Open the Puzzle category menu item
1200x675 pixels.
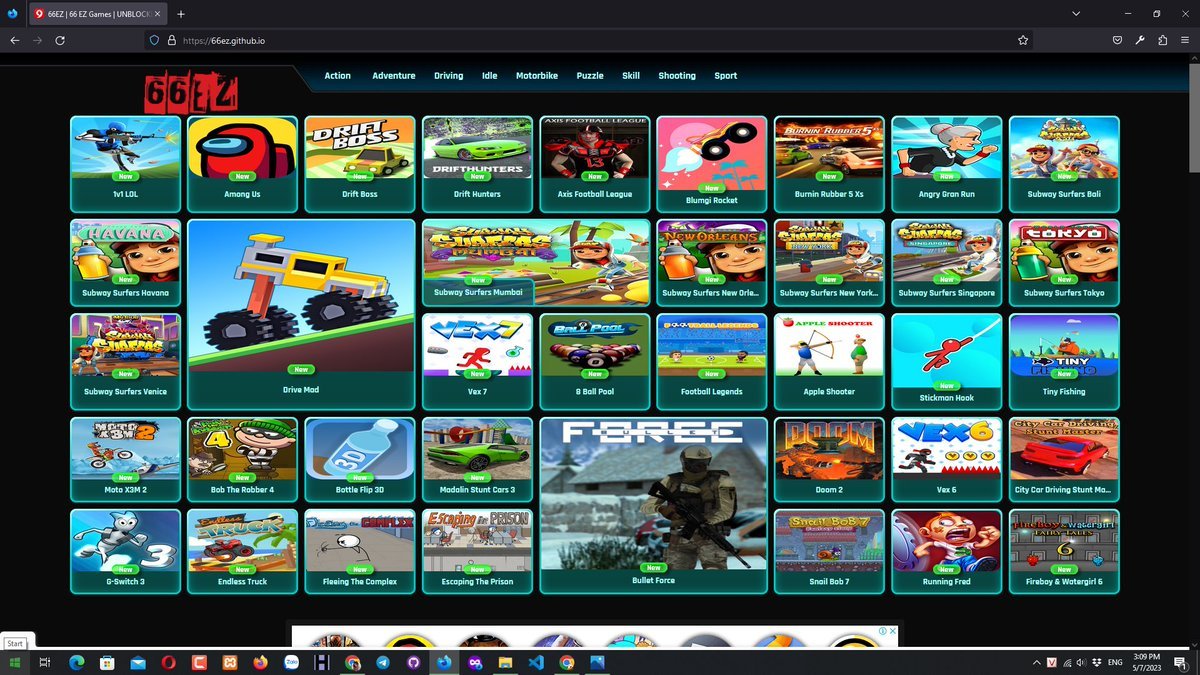(x=589, y=76)
